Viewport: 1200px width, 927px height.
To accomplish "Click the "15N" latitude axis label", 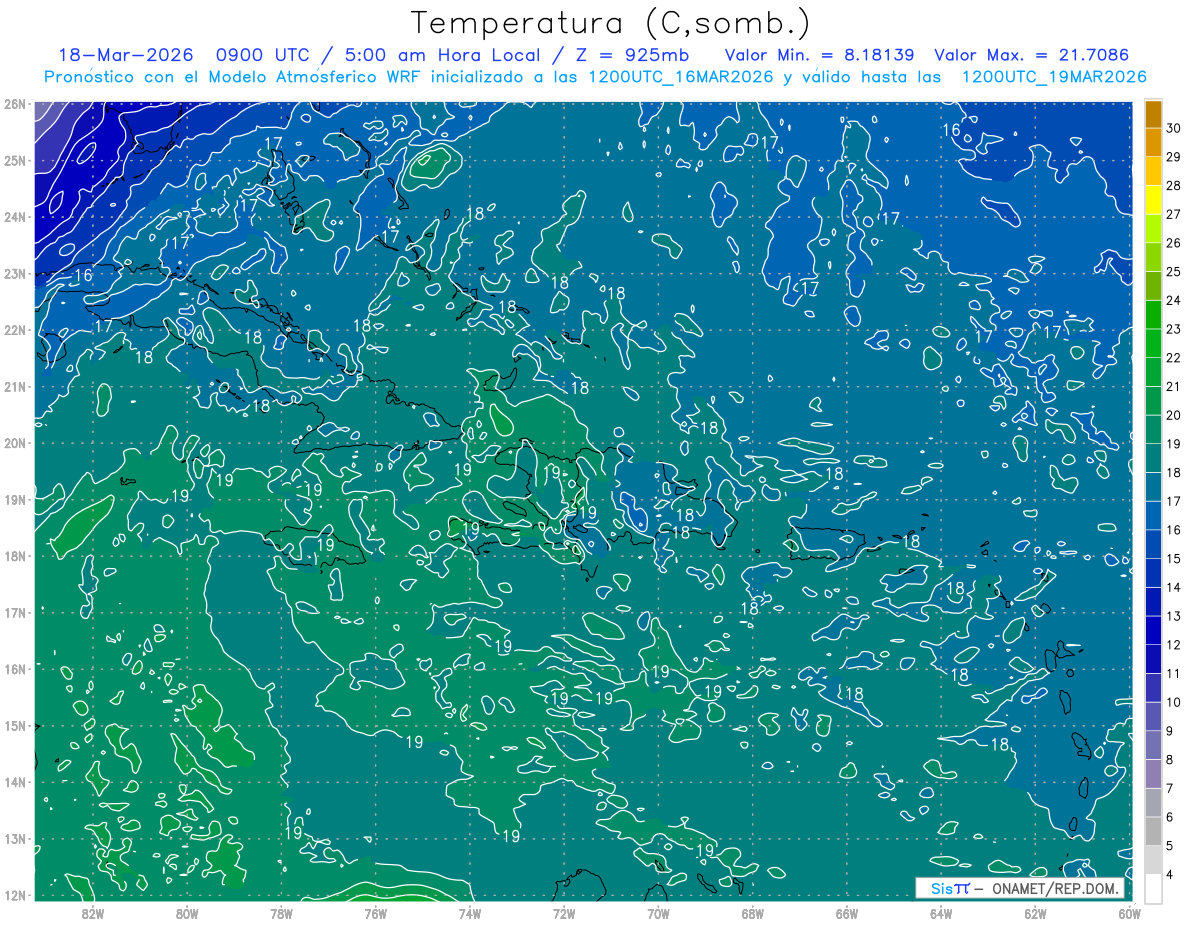I will [15, 725].
